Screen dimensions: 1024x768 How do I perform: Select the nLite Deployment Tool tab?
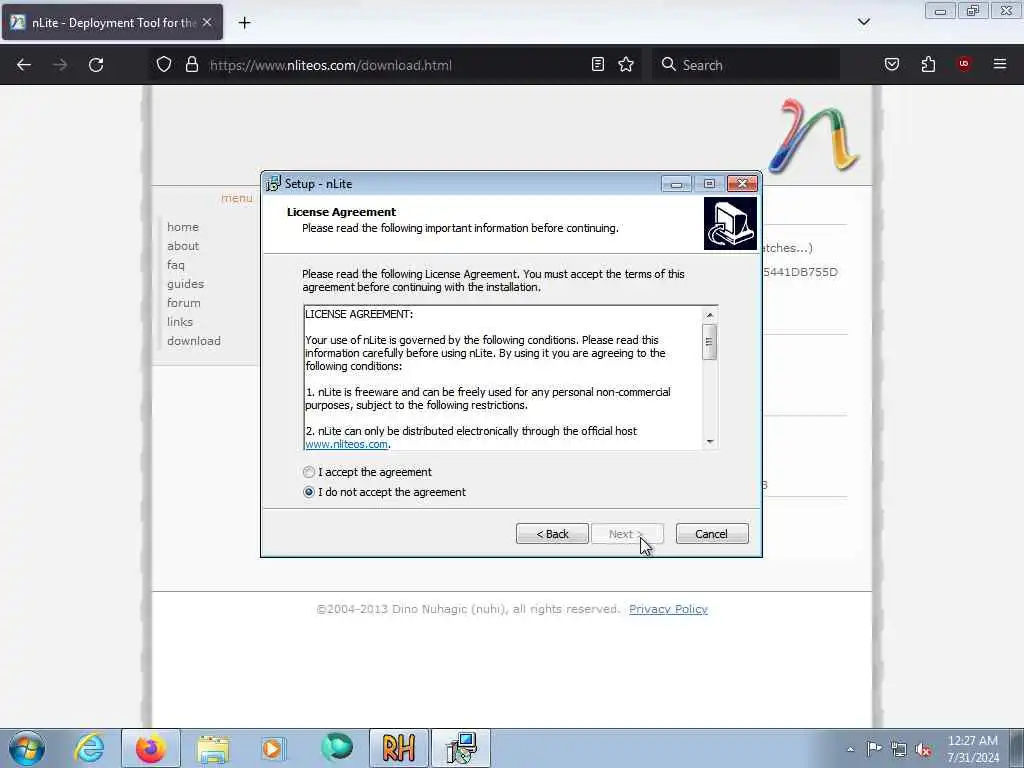pyautogui.click(x=112, y=22)
